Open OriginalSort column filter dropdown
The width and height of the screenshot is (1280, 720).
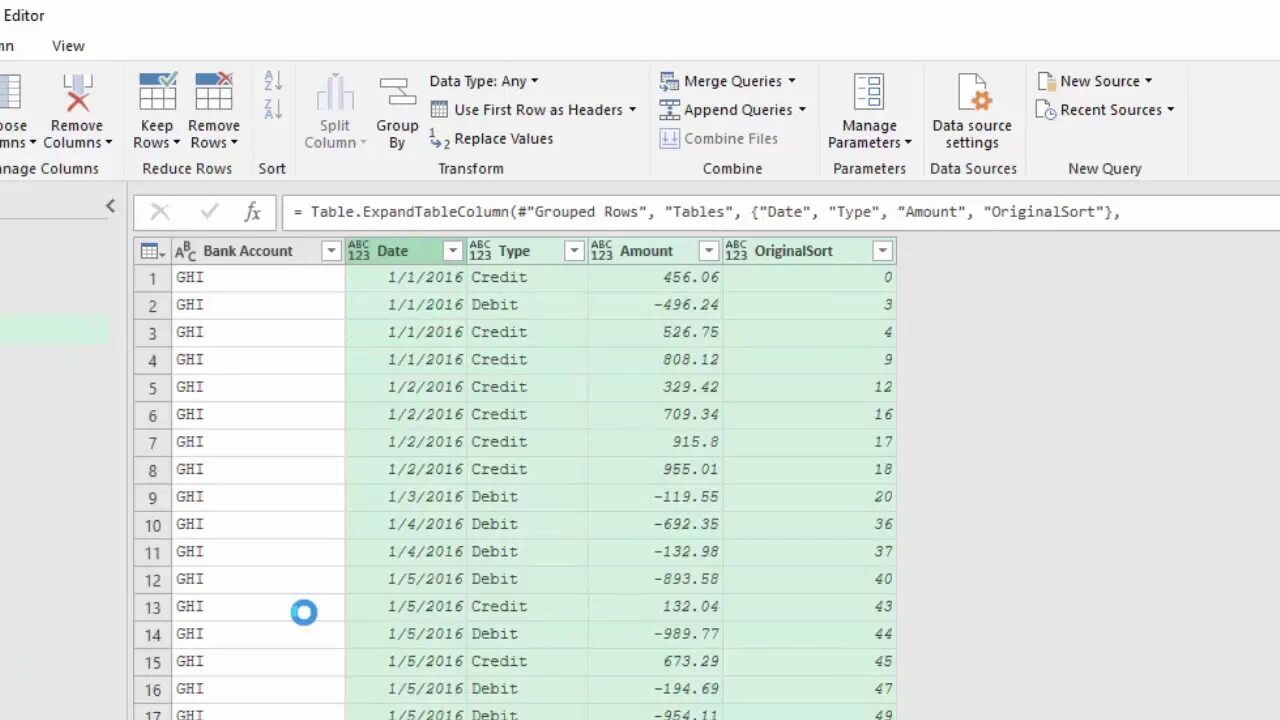pyautogui.click(x=882, y=251)
